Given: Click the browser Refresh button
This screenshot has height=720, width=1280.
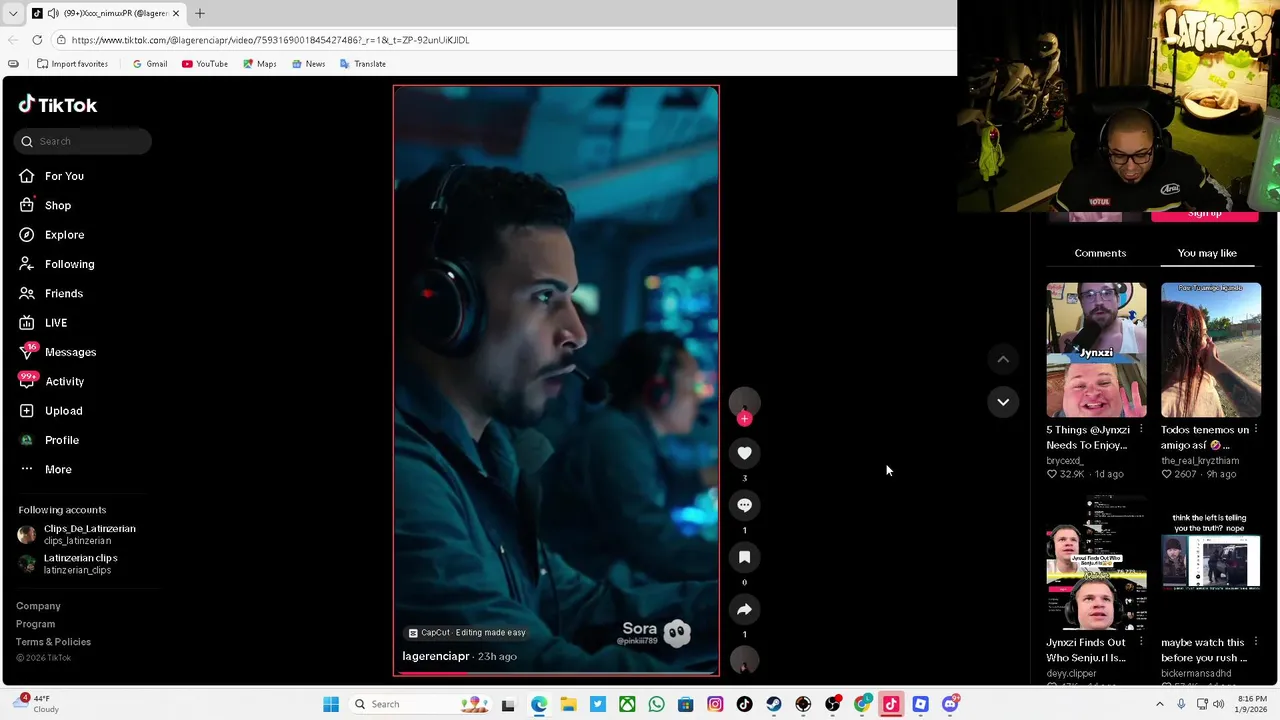Looking at the screenshot, I should coord(37,40).
